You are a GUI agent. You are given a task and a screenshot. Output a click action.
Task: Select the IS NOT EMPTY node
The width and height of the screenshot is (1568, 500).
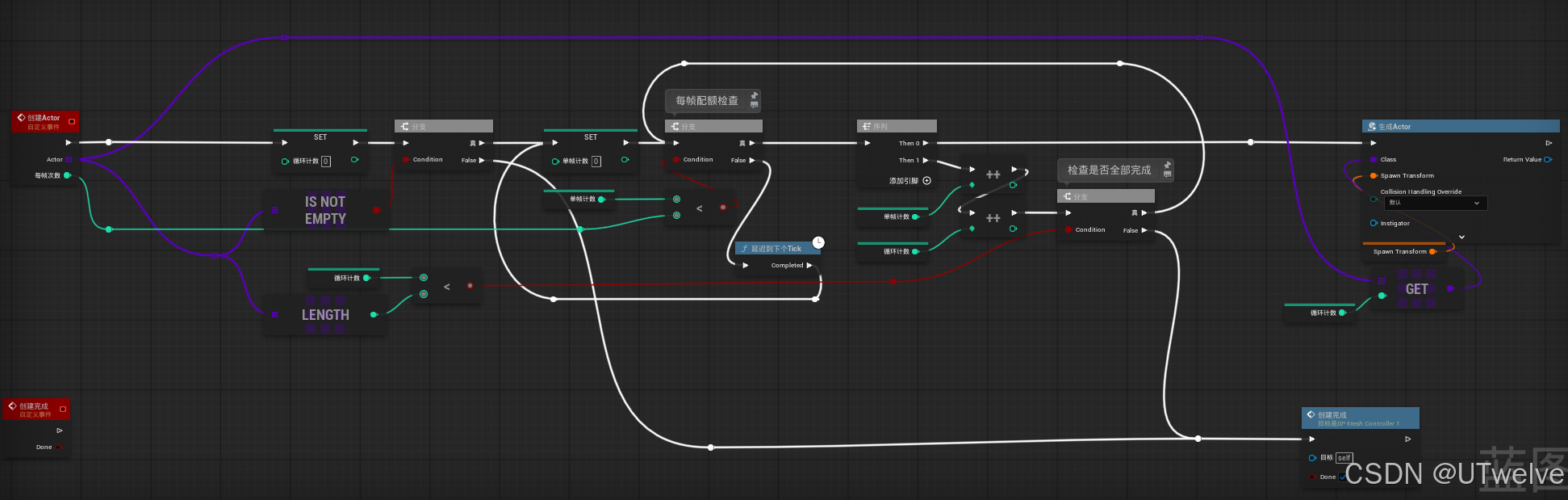(326, 210)
